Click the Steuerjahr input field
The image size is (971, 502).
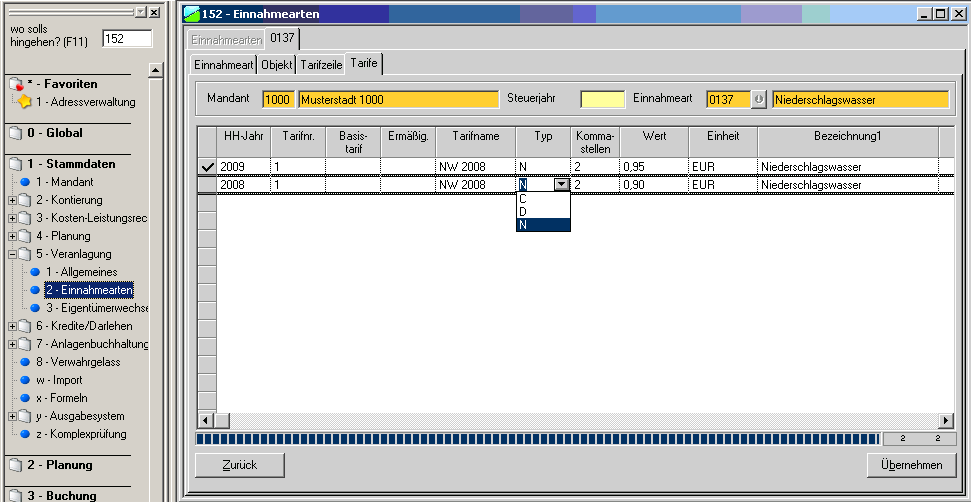click(602, 100)
